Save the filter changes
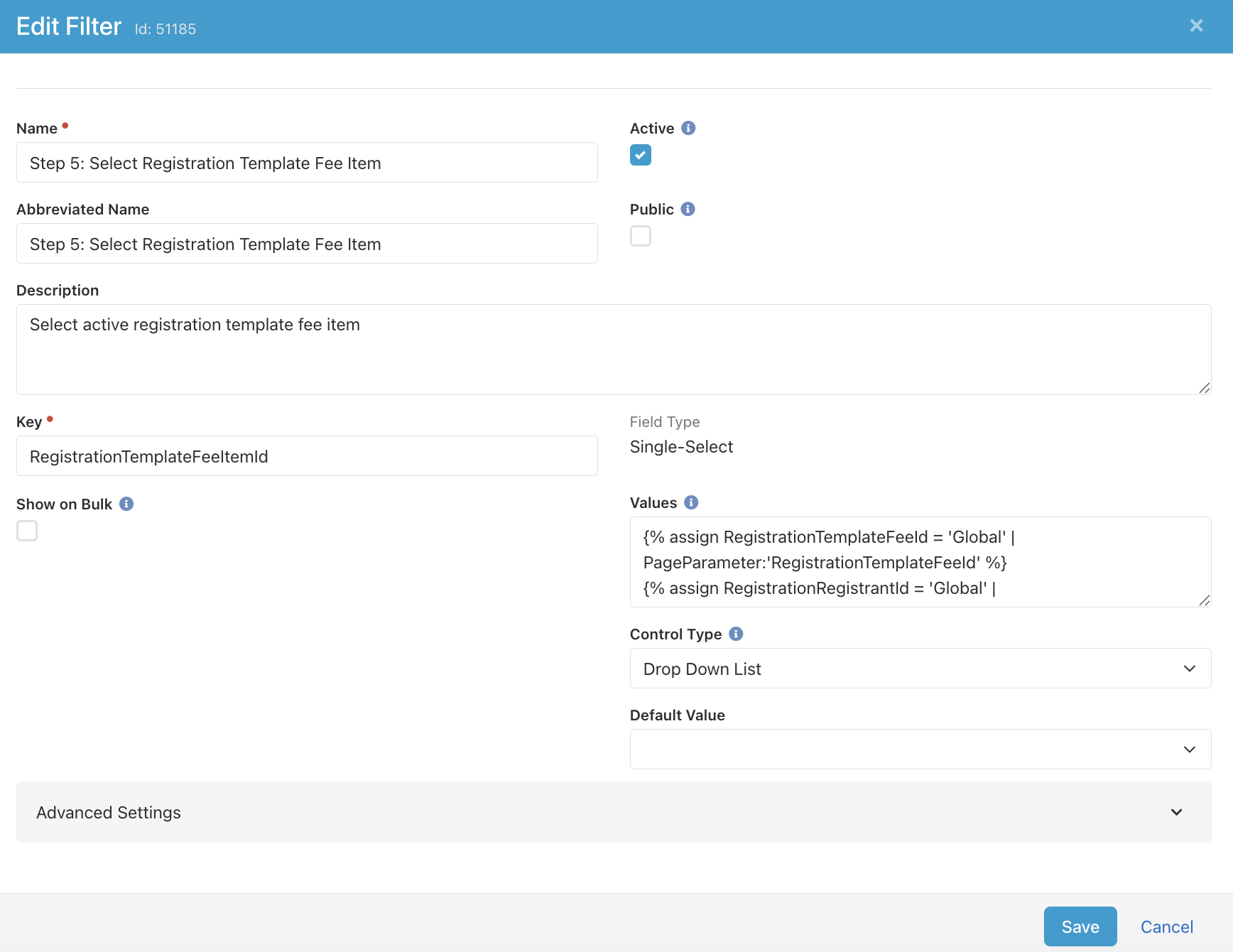The image size is (1233, 952). click(x=1080, y=926)
